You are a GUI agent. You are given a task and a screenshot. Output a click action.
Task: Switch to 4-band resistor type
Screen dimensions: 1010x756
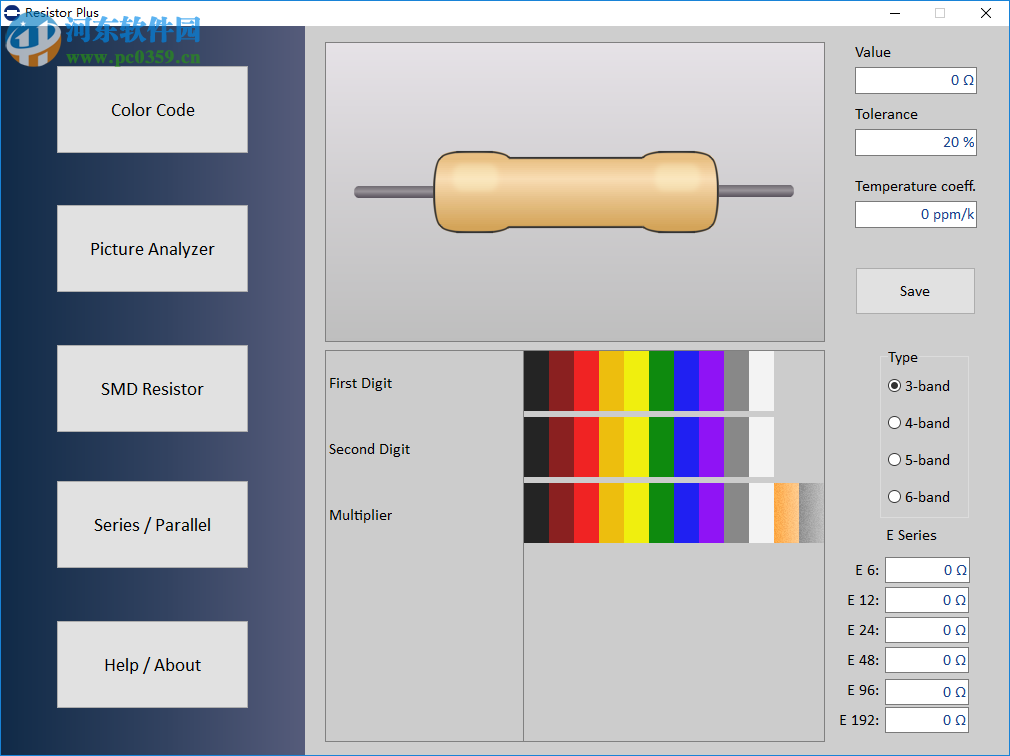[894, 422]
